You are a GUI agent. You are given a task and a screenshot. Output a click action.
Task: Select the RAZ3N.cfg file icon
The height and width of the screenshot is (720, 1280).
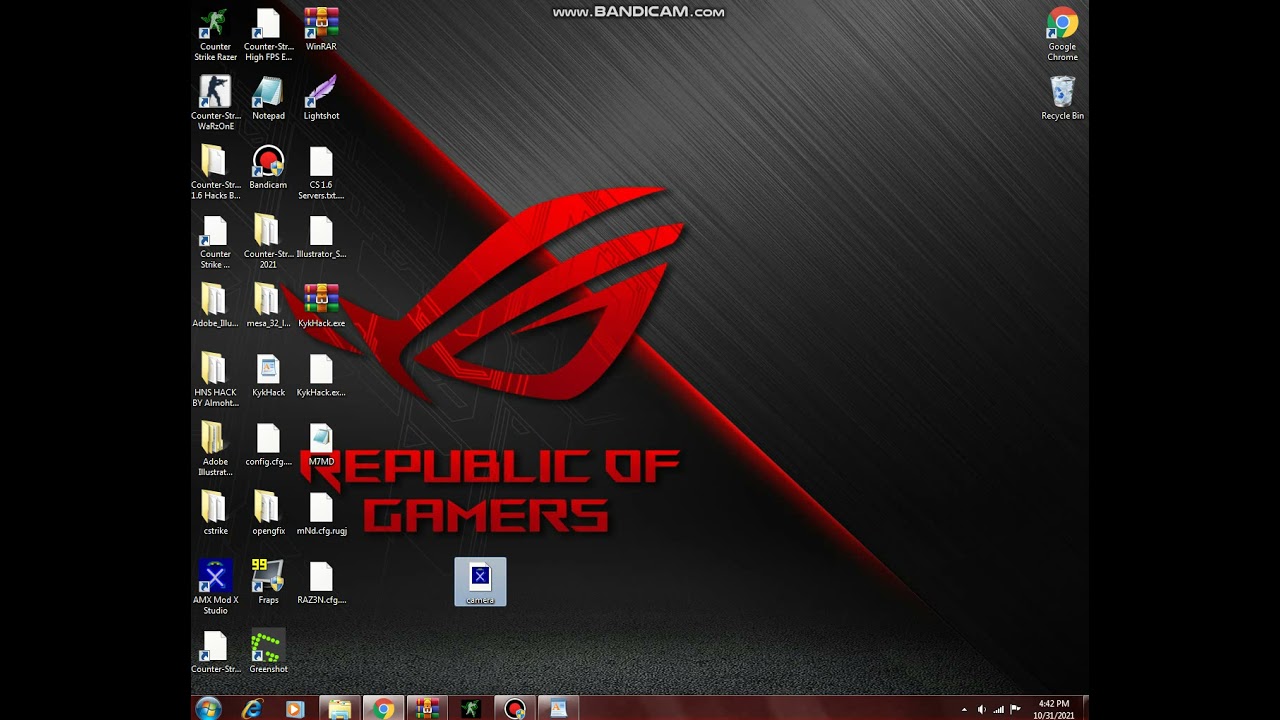321,581
